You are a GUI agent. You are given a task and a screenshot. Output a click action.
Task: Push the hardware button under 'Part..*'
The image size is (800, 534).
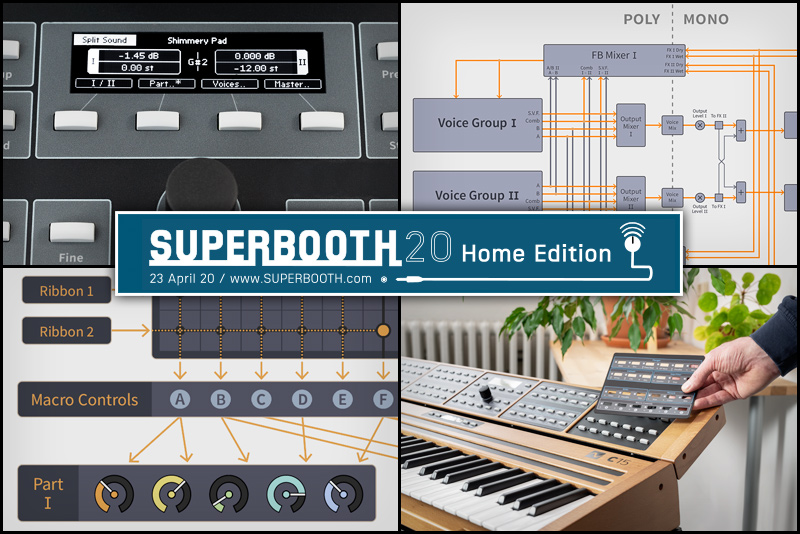(158, 121)
